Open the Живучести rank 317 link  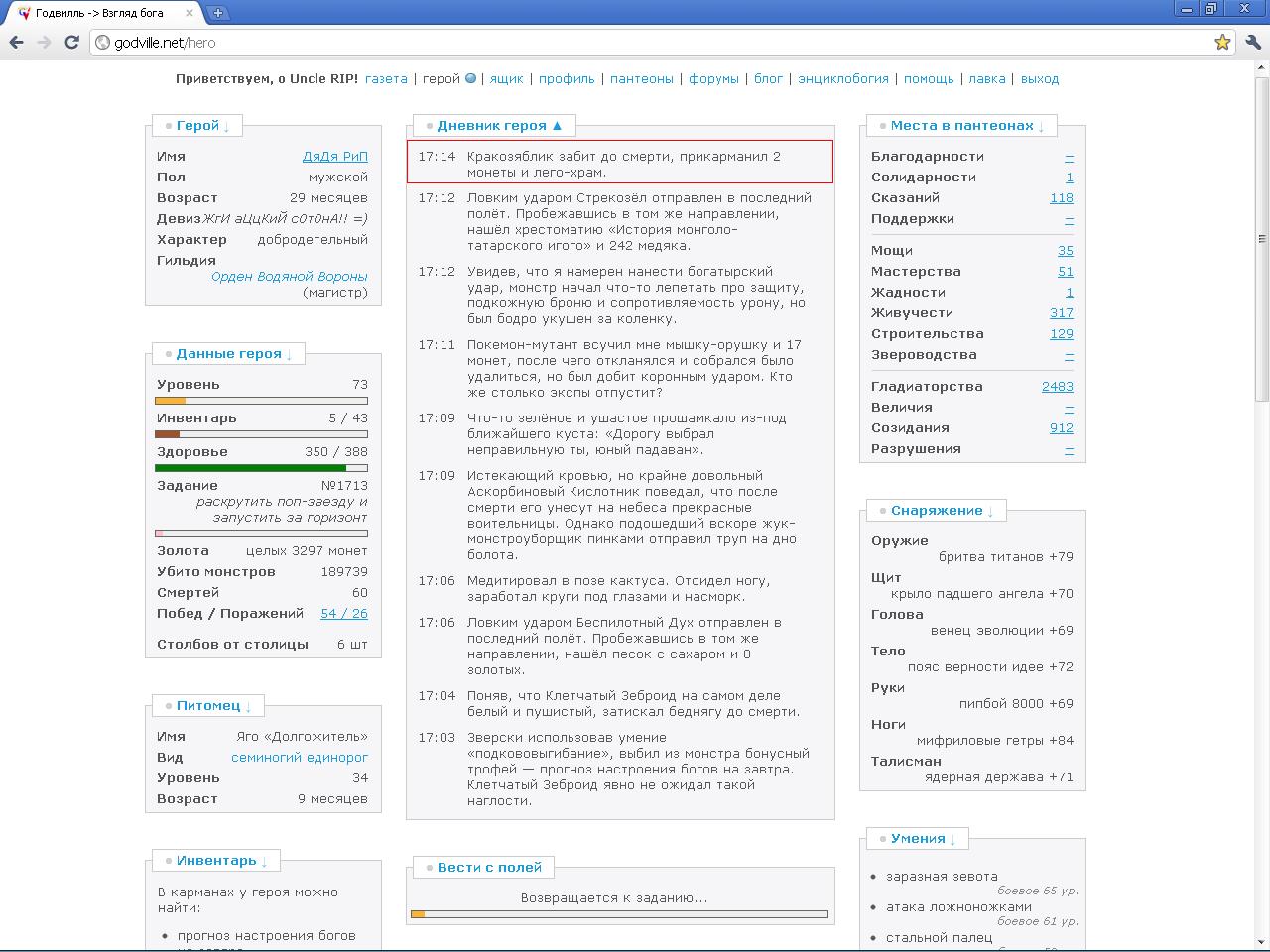pos(1062,313)
